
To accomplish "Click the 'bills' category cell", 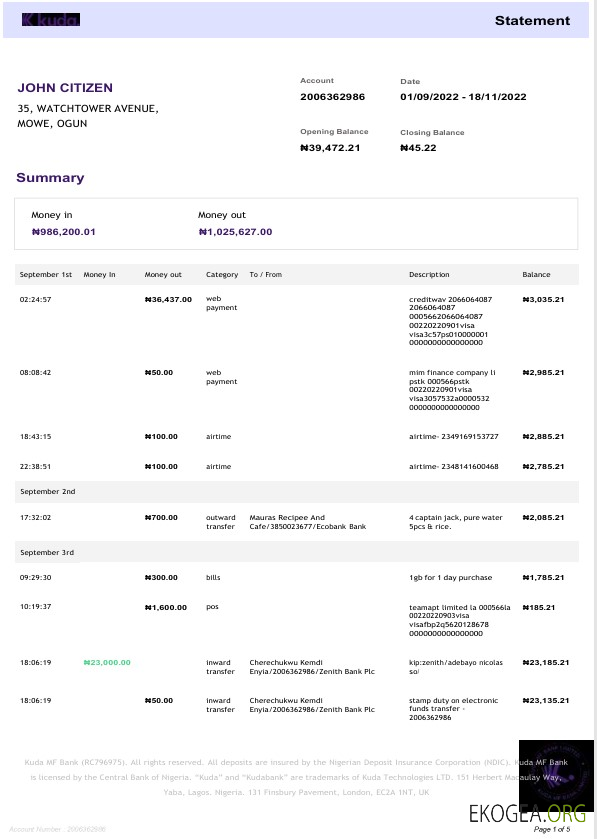I will coord(213,577).
